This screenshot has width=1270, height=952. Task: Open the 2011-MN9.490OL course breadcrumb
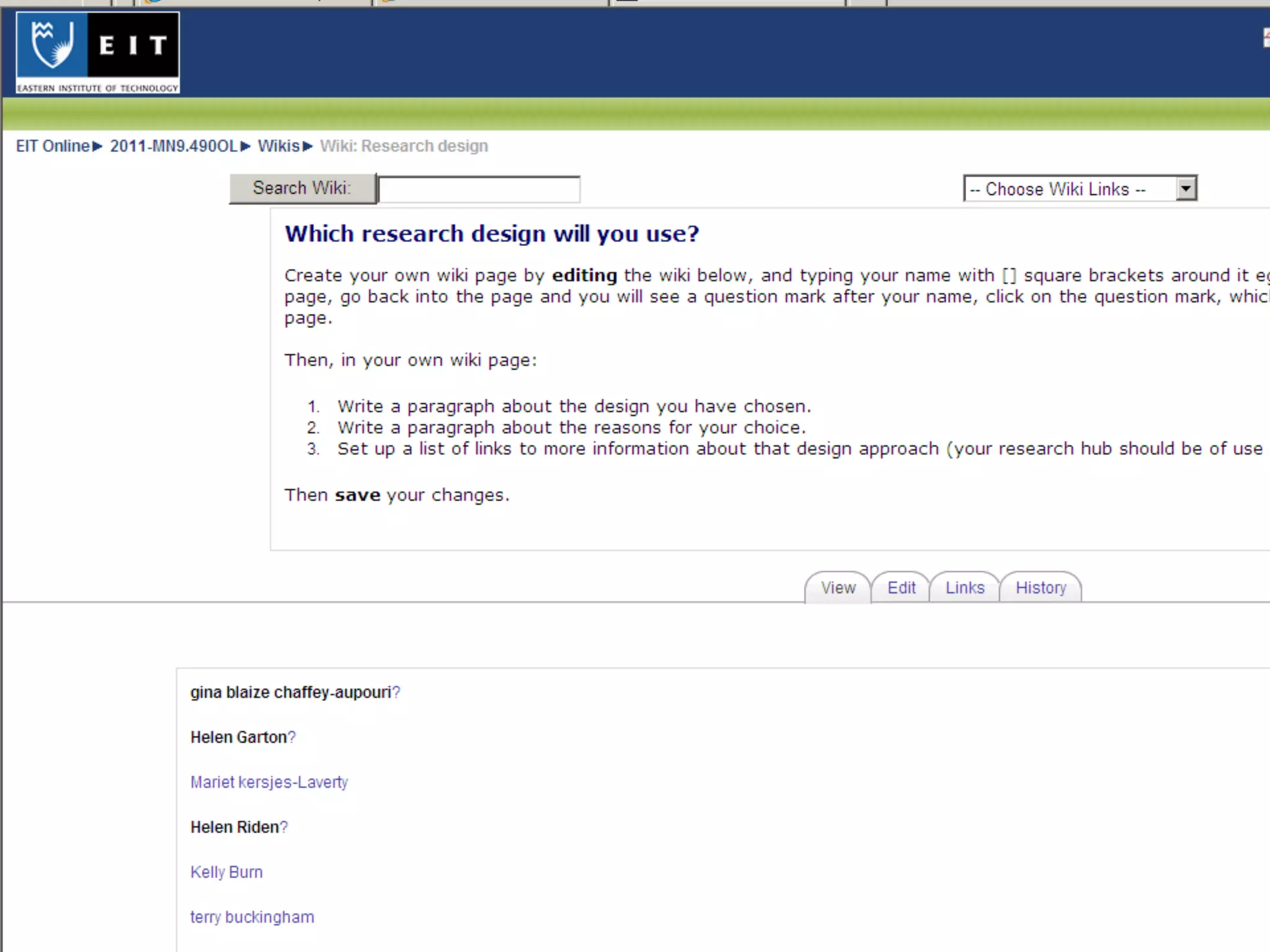tap(174, 146)
